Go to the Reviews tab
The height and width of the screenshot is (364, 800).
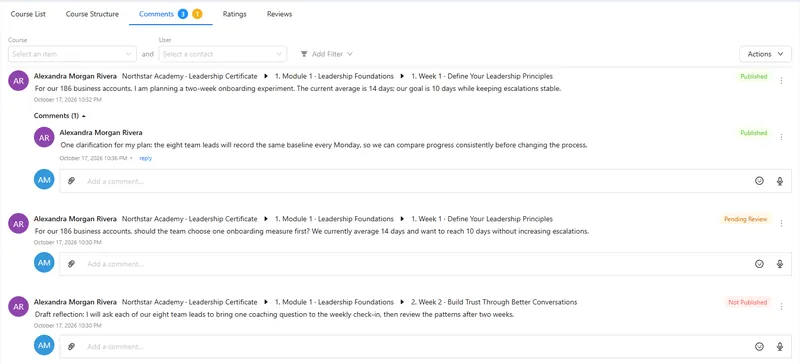280,14
